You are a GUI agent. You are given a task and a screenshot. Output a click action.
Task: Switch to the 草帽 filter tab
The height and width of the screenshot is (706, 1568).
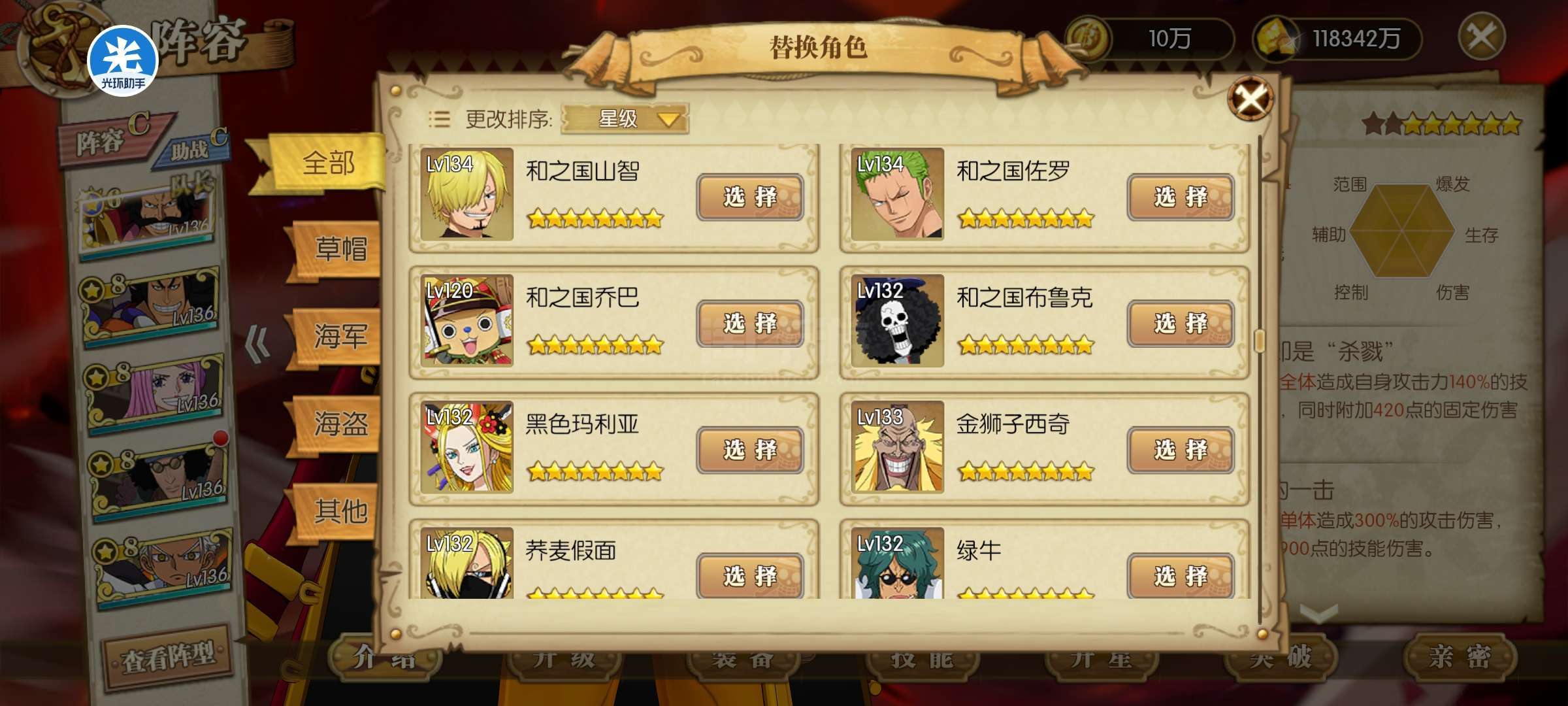click(x=340, y=249)
